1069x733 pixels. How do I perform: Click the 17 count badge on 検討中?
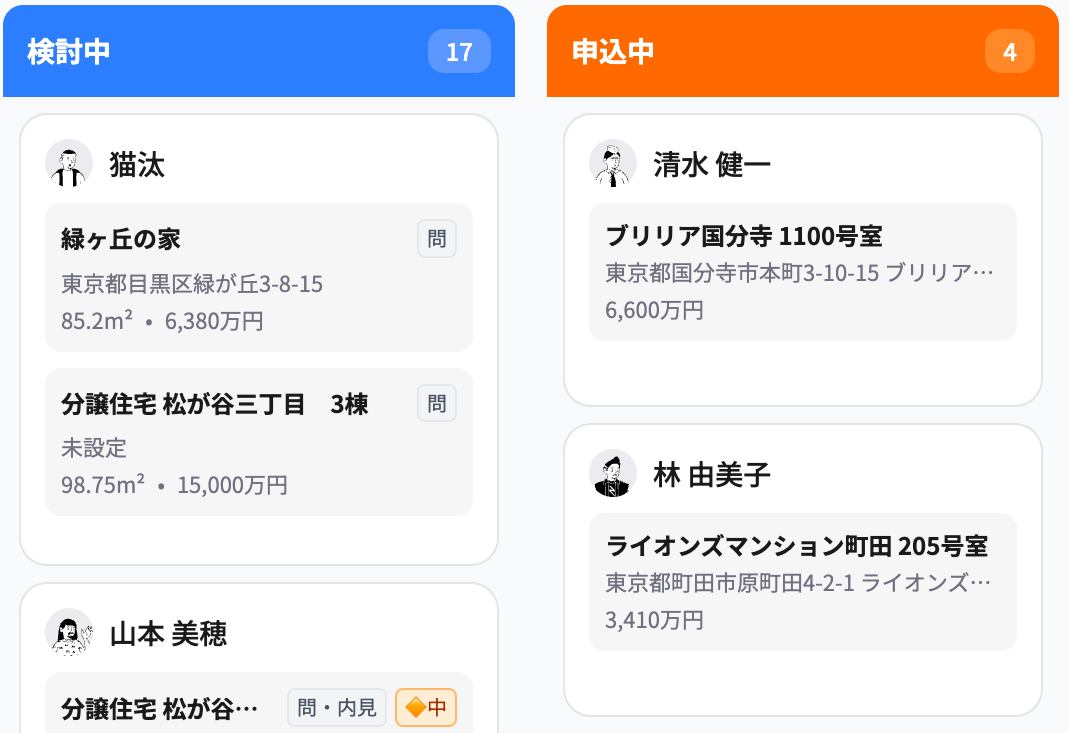pyautogui.click(x=459, y=51)
